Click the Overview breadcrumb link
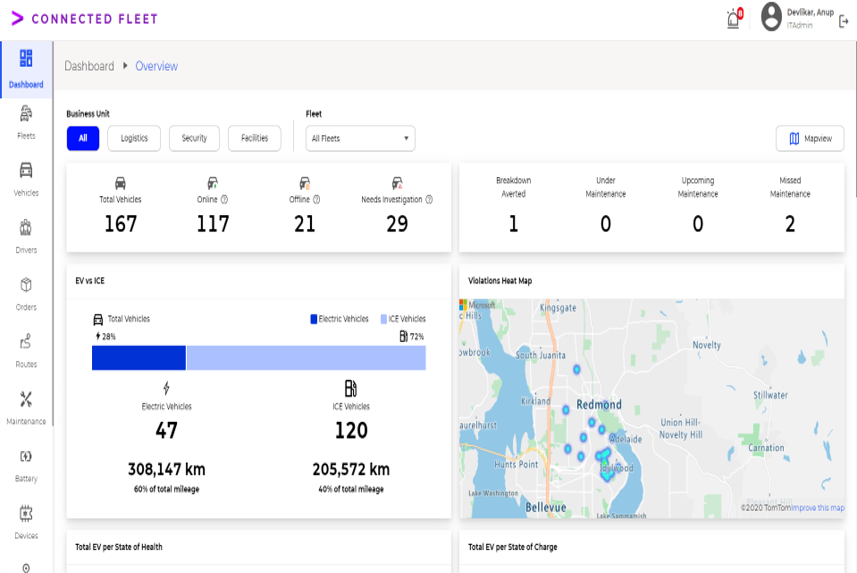857x573 pixels. click(156, 66)
